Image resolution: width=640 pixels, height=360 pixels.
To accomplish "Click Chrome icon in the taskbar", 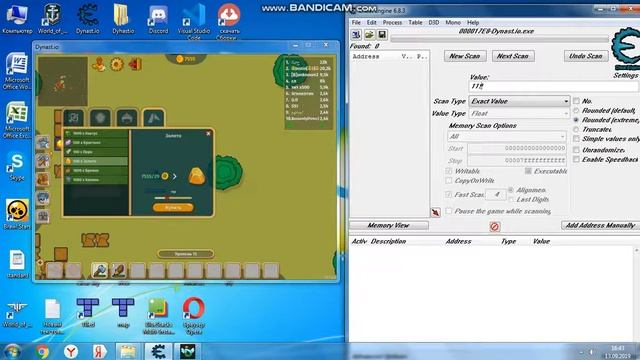I will [x=42, y=351].
